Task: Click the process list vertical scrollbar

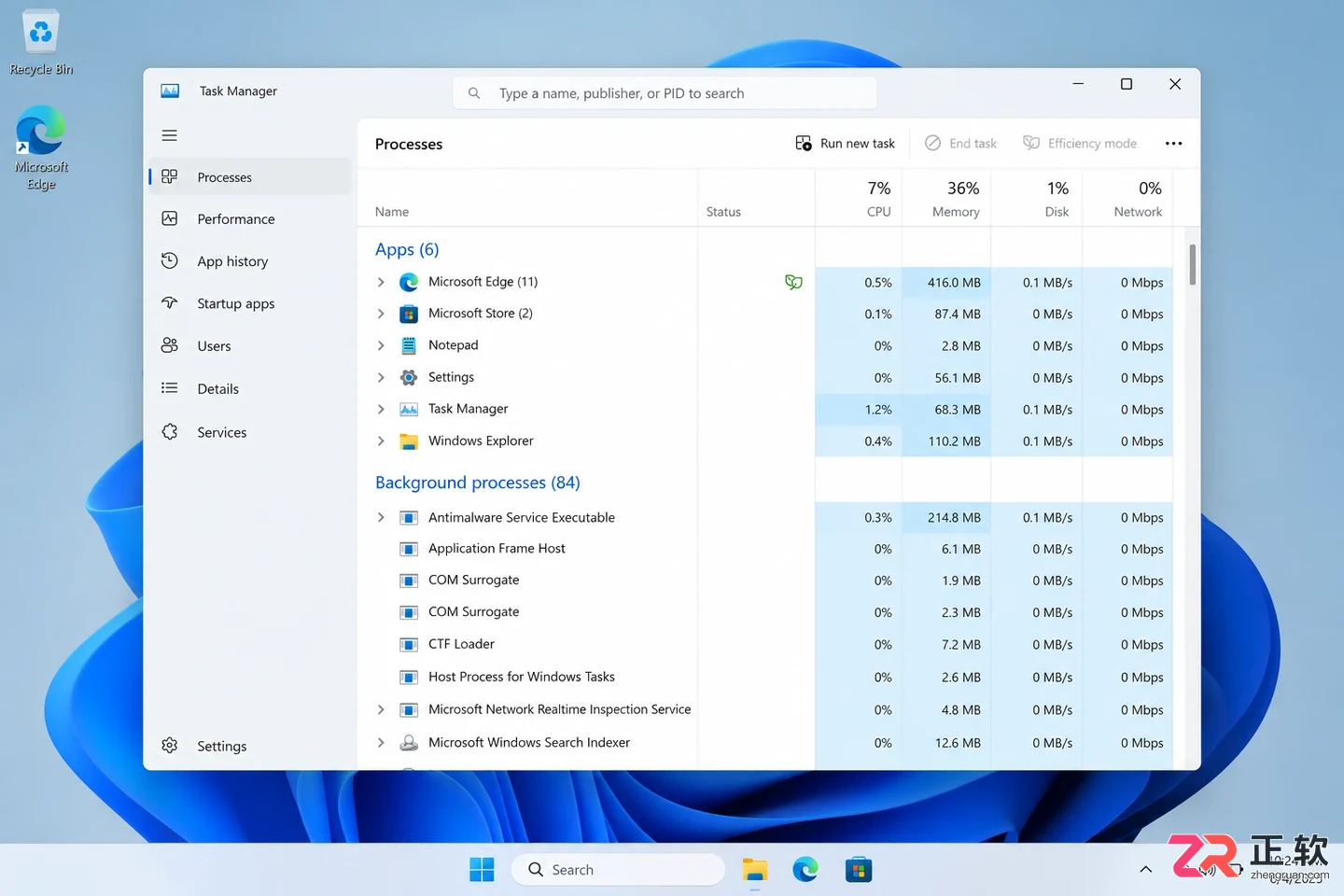Action: (1192, 265)
